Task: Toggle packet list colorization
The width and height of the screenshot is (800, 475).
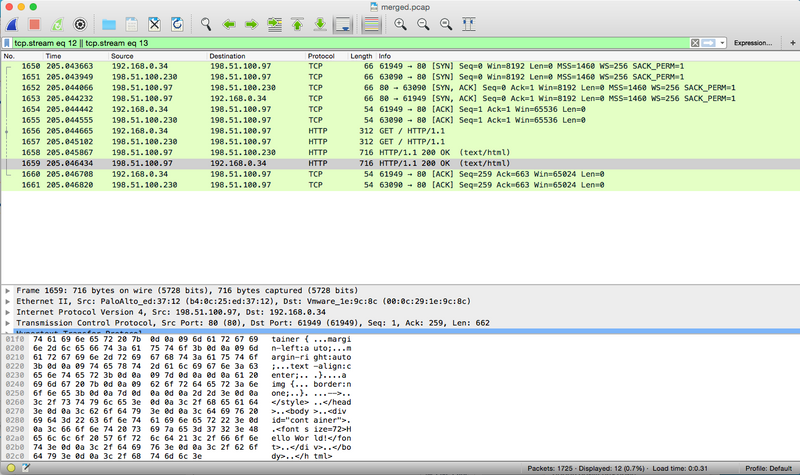Action: point(371,23)
